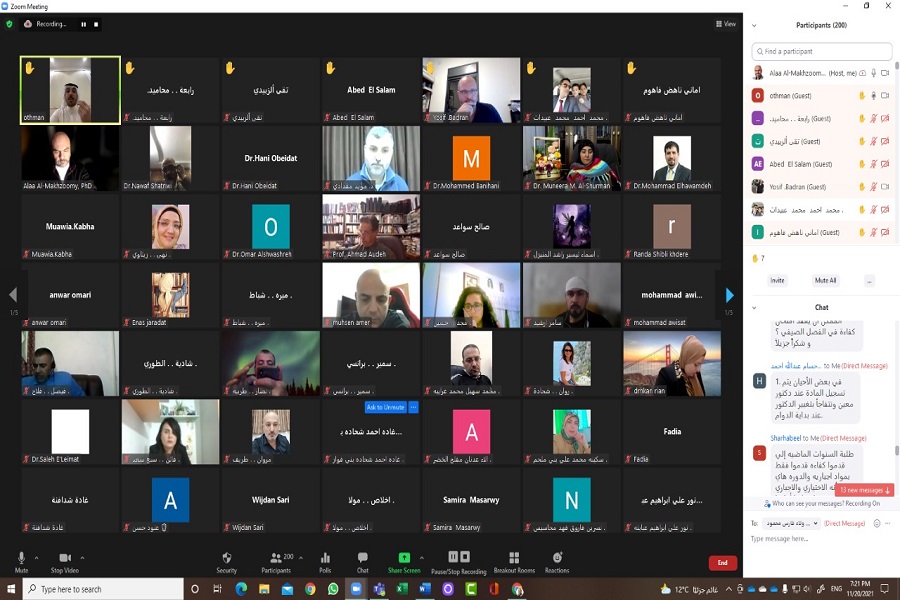Viewport: 900px width, 600px height.
Task: Click the sender name Sharhabeel in chat
Action: [x=786, y=438]
